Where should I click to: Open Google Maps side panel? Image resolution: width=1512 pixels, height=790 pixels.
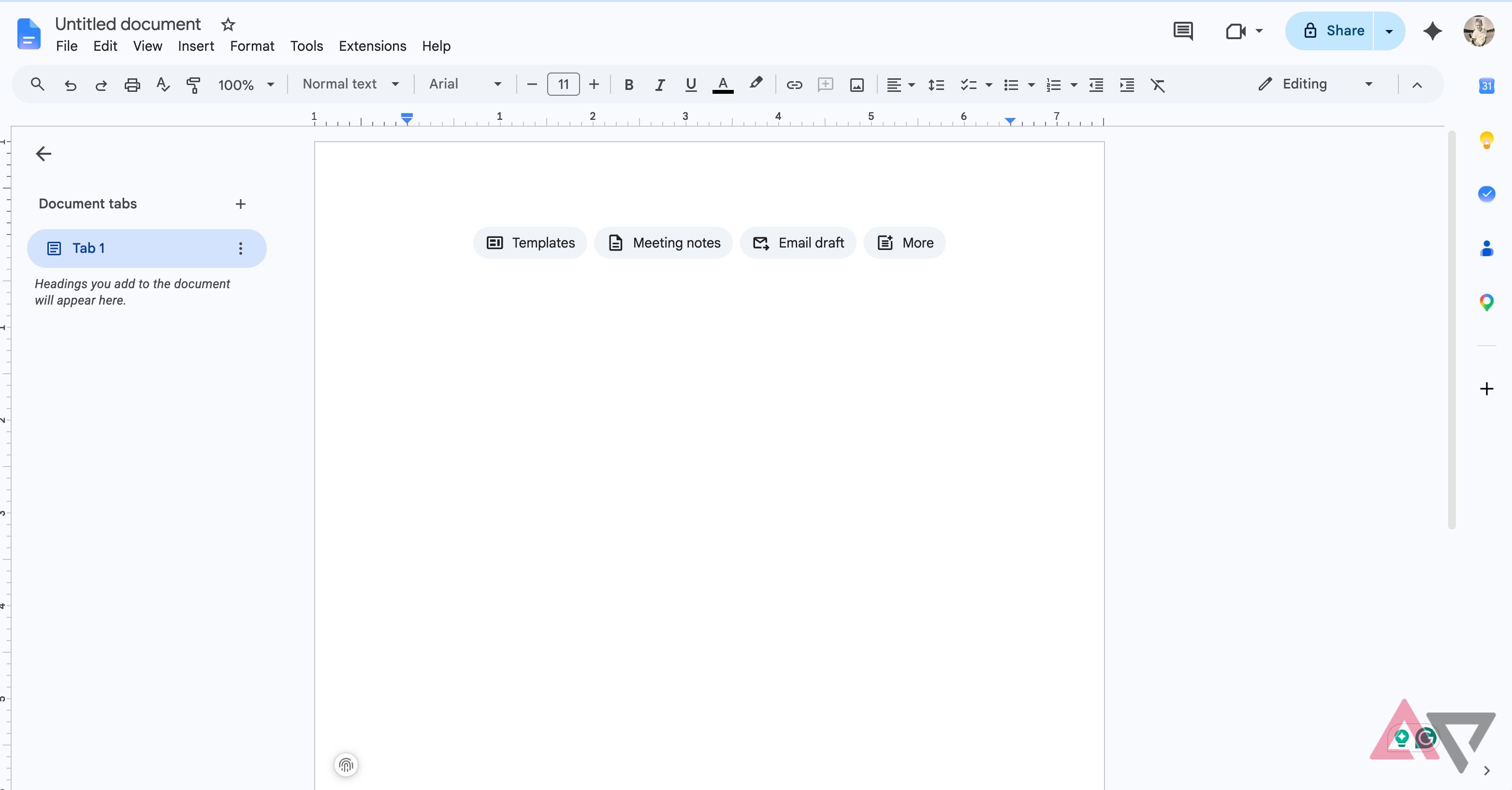coord(1487,303)
